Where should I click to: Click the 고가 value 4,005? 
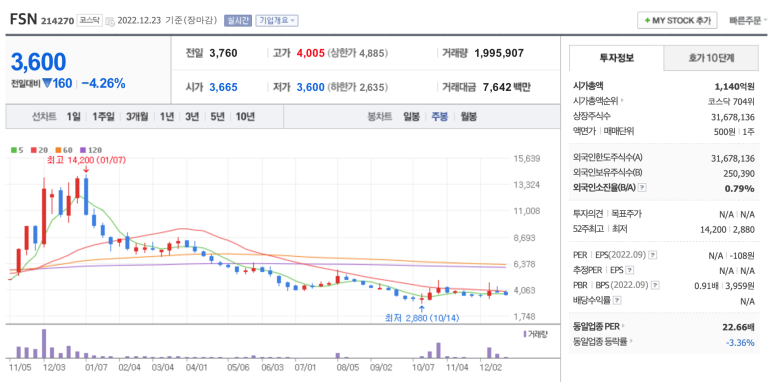pyautogui.click(x=311, y=53)
